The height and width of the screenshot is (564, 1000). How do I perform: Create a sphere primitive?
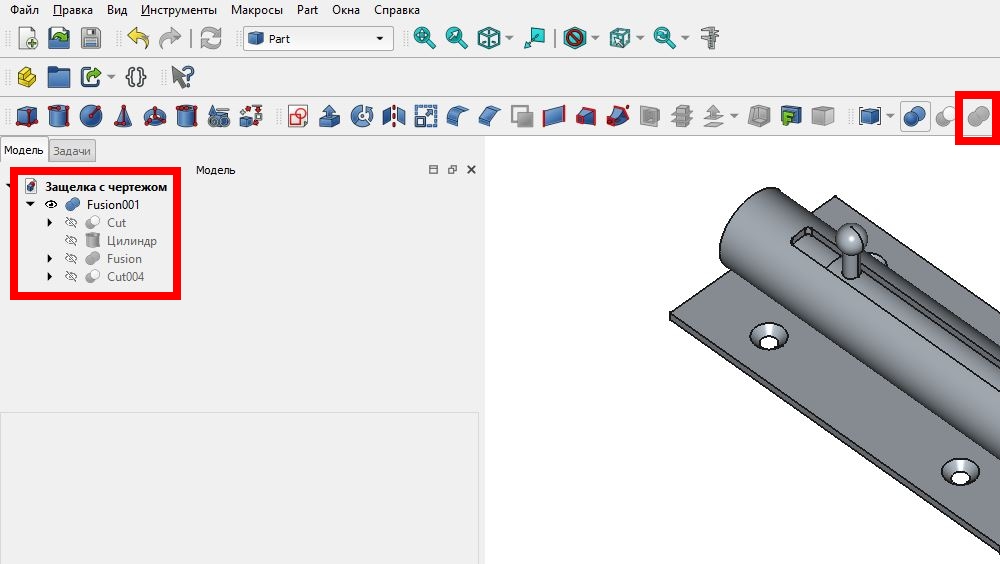click(x=91, y=116)
